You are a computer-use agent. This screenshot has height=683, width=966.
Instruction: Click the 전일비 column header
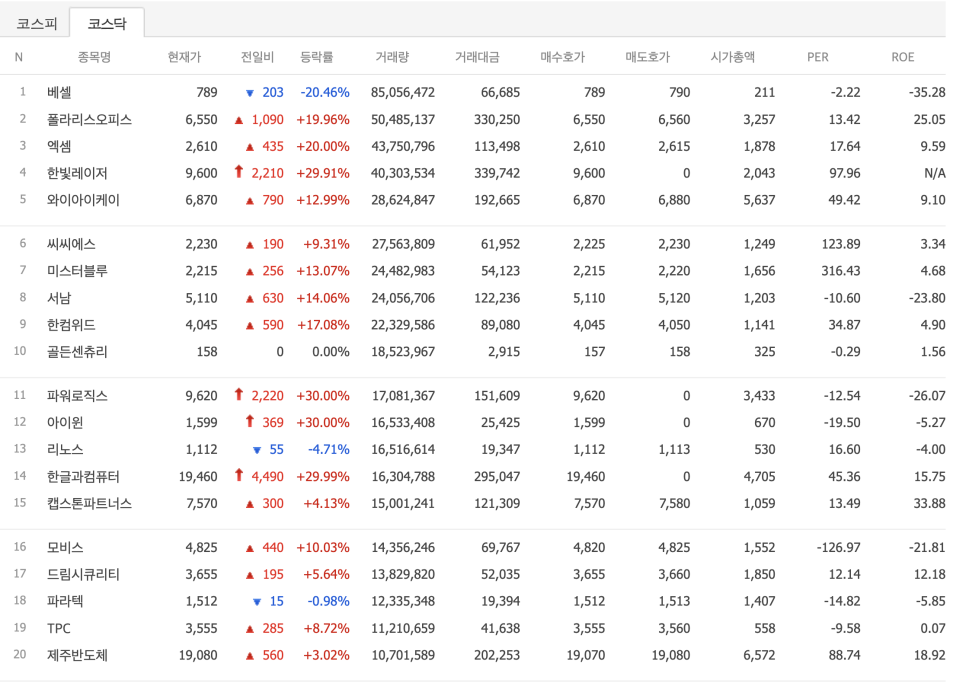tap(257, 57)
